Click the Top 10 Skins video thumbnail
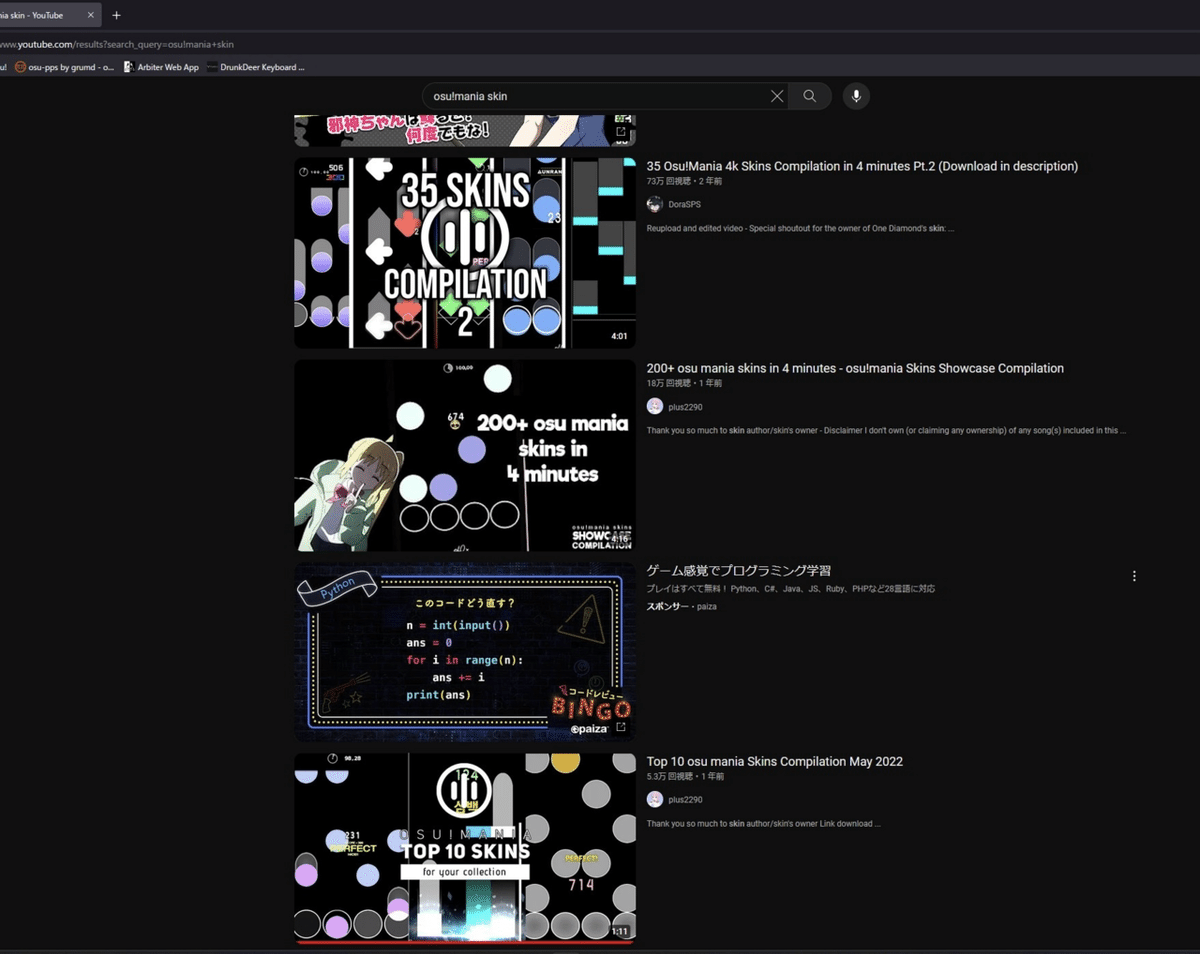The height and width of the screenshot is (954, 1200). pos(464,847)
